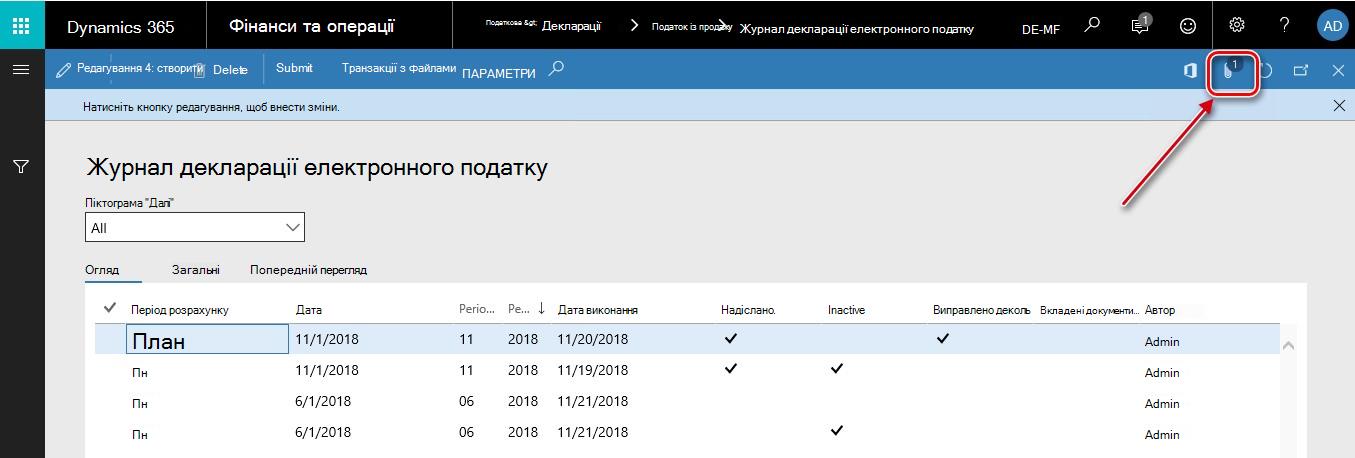The height and width of the screenshot is (458, 1355).
Task: Sort by Дата виконання column header
Action: tap(598, 310)
